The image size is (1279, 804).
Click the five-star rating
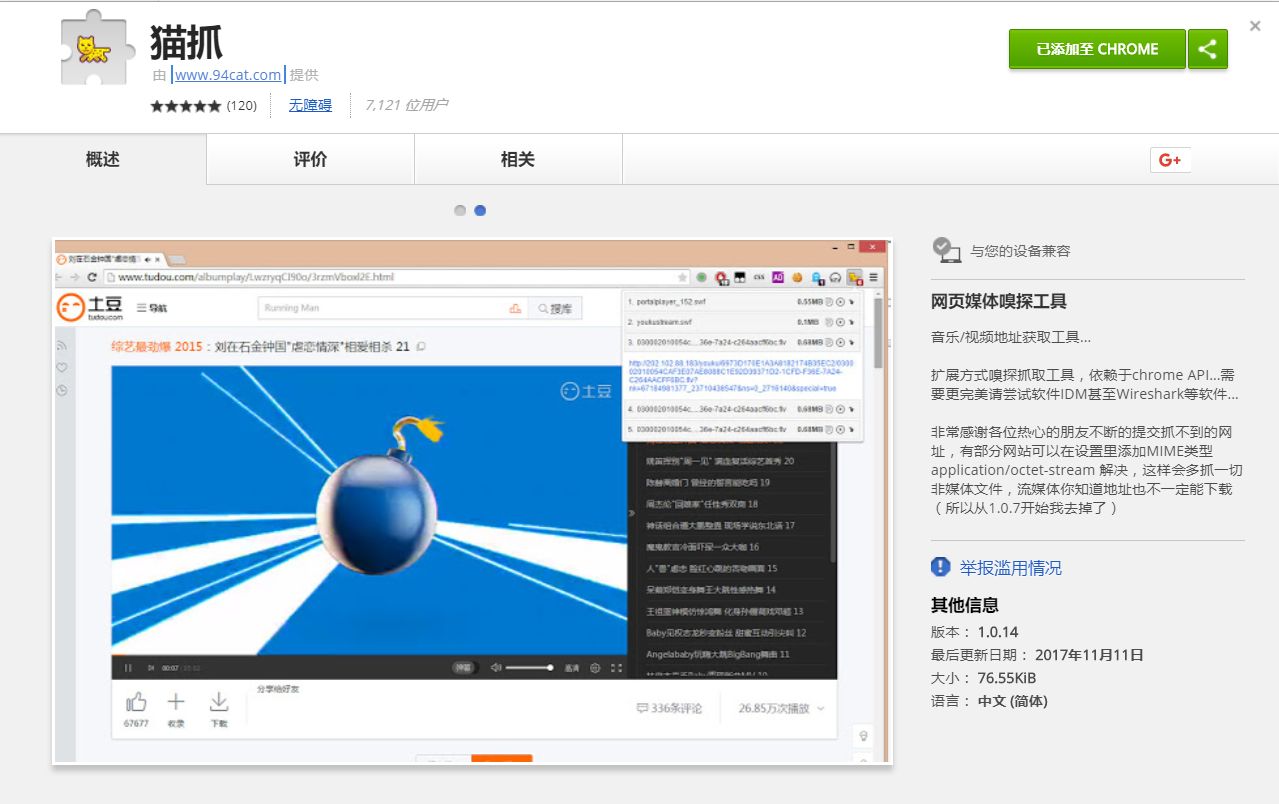pyautogui.click(x=186, y=105)
